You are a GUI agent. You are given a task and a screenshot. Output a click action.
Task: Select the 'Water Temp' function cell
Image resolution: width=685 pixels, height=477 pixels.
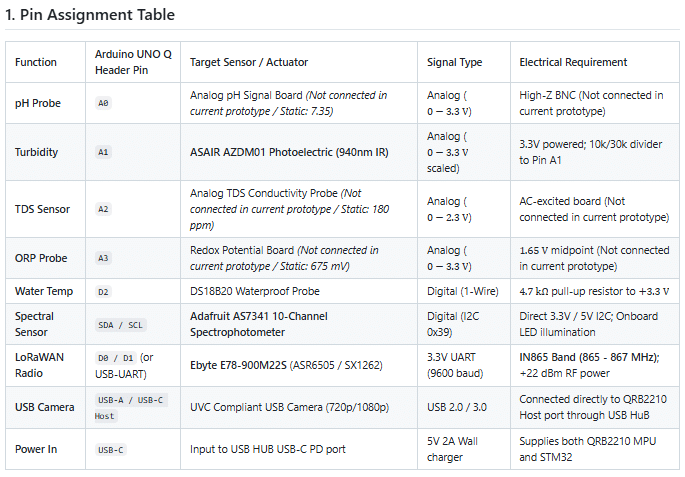[x=45, y=291]
